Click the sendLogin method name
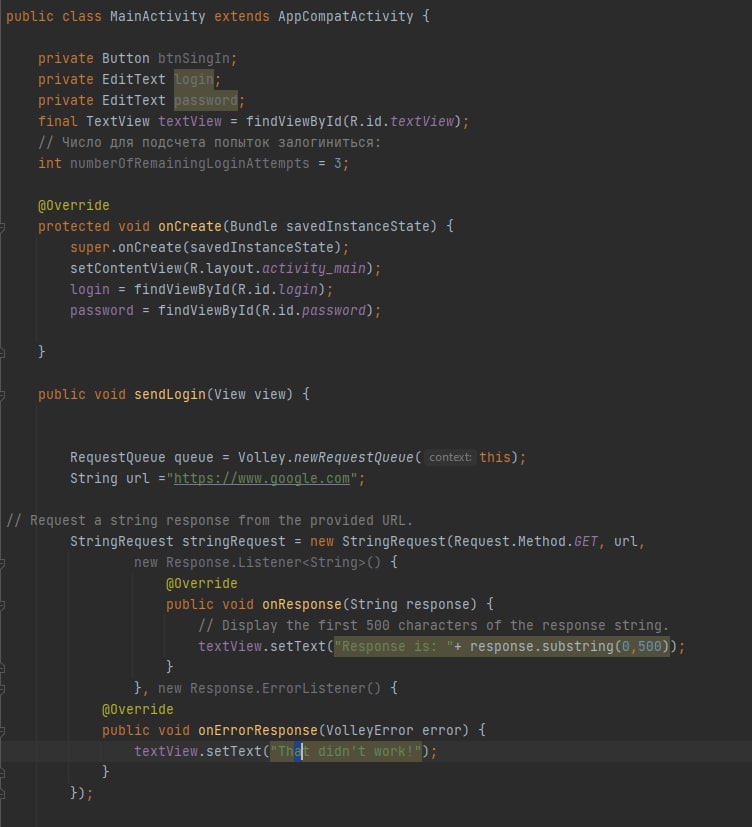The image size is (752, 827). click(x=170, y=395)
